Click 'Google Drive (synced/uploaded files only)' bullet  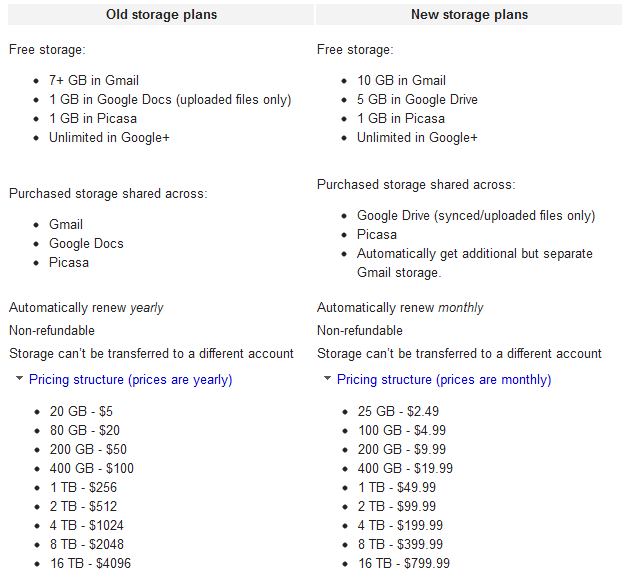click(x=475, y=215)
